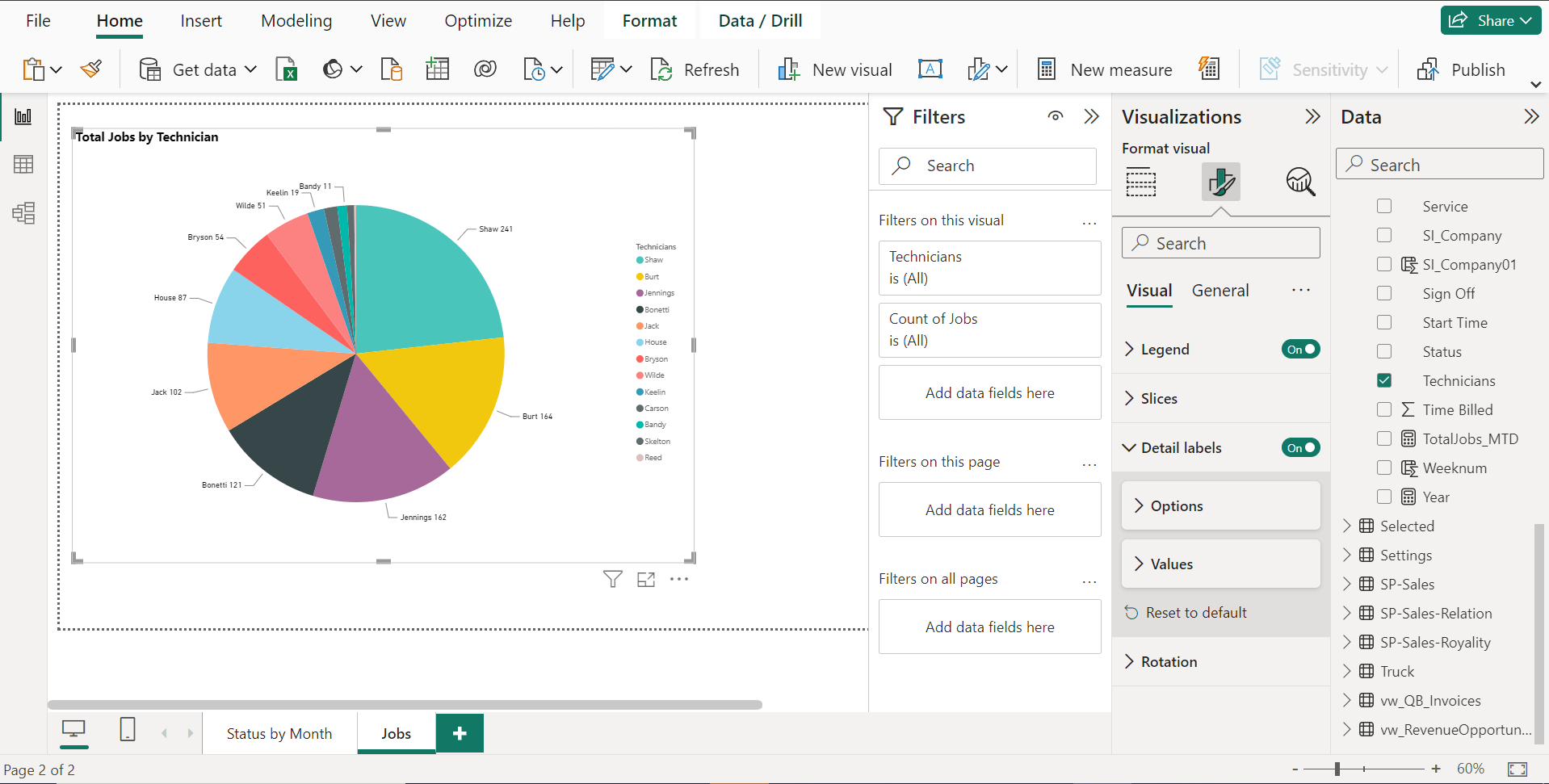Switch to Table view in left sidebar

(x=23, y=165)
